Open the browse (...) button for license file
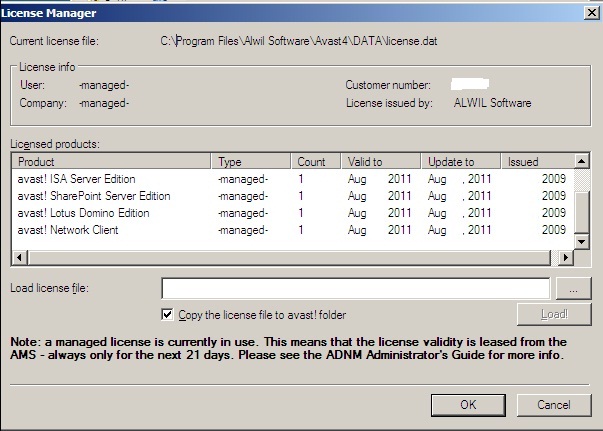Screen dimensions: 603x431 coord(573,288)
